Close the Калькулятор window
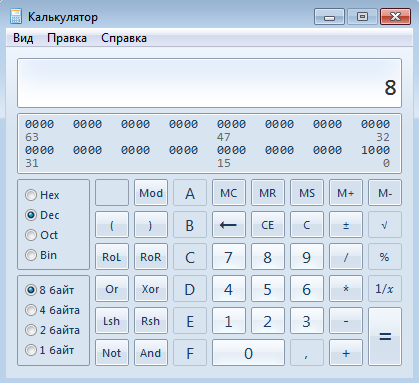The image size is (419, 383). [395, 17]
